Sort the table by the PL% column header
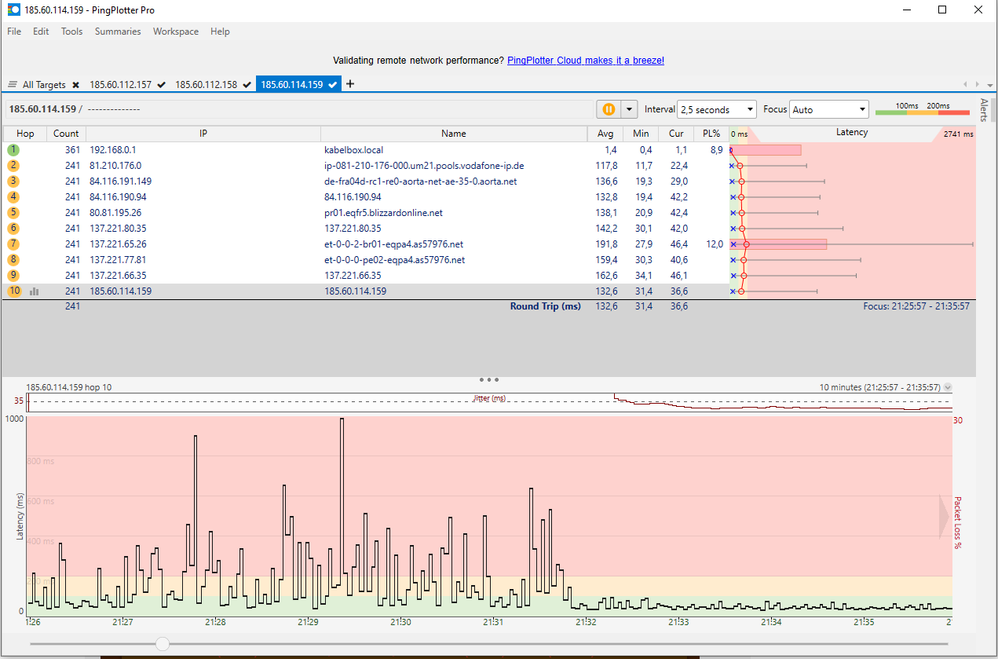Image resolution: width=998 pixels, height=659 pixels. 711,133
